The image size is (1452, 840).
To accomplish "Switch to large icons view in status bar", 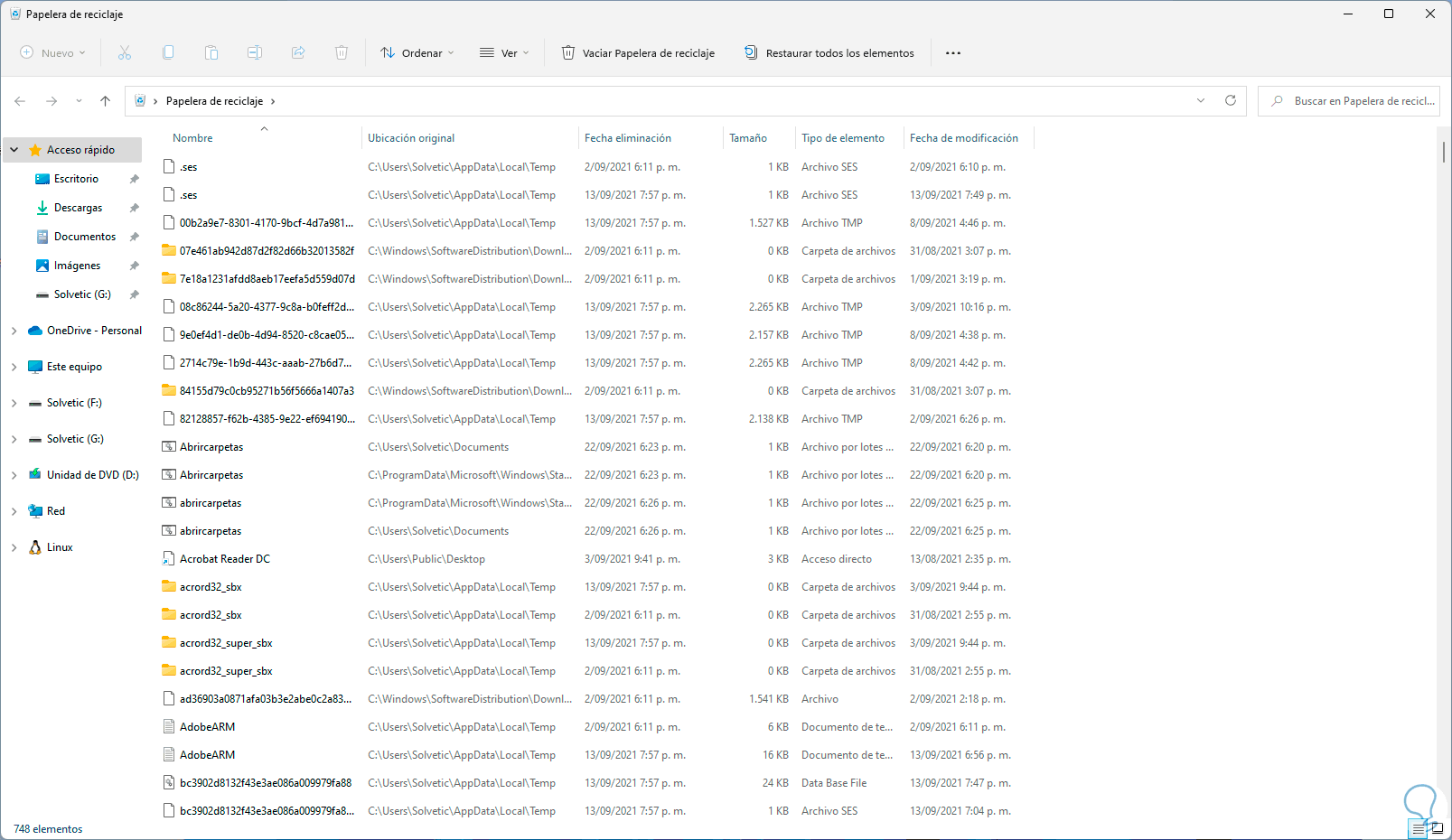I will click(x=1437, y=828).
